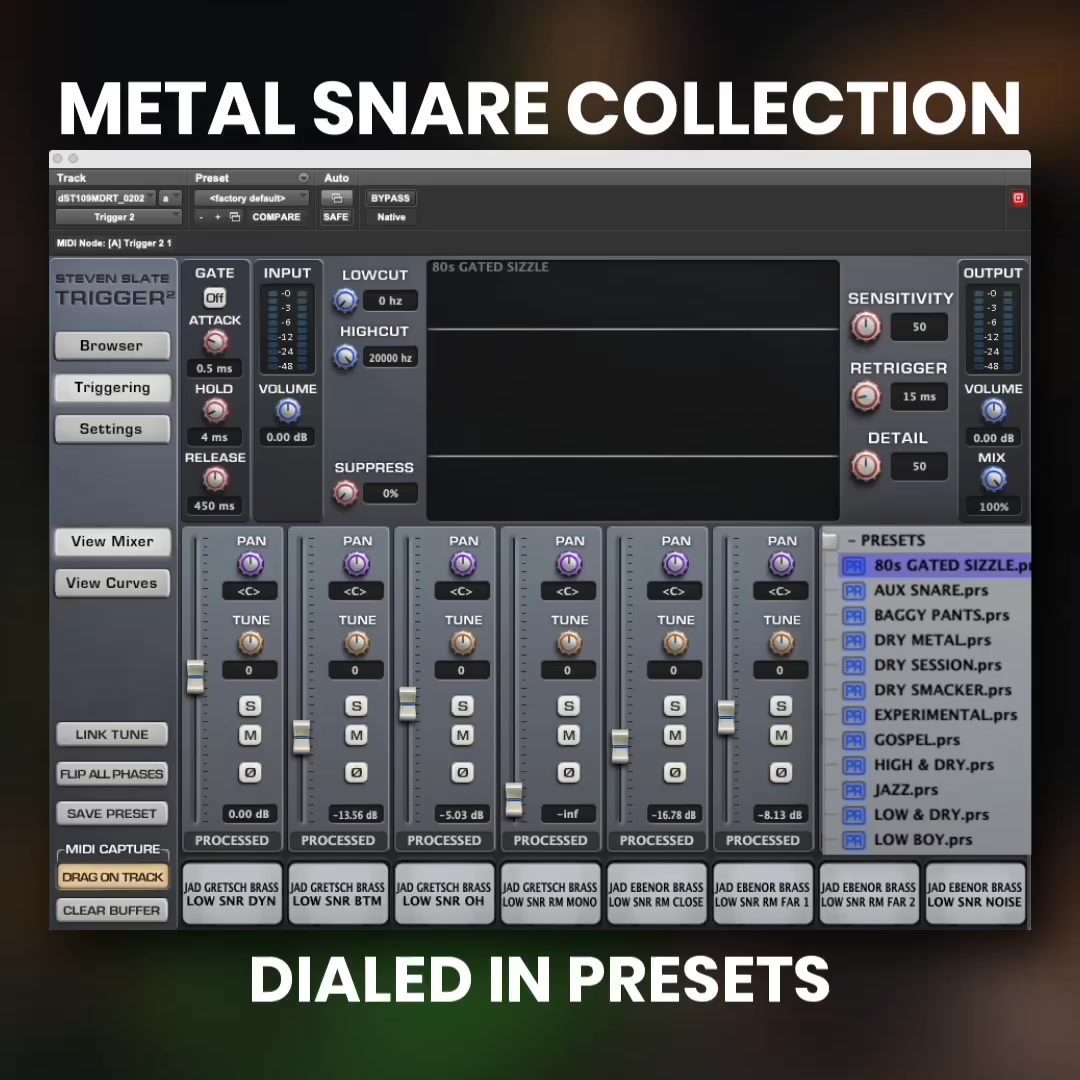Click the fader handle of the -inf channel

514,799
